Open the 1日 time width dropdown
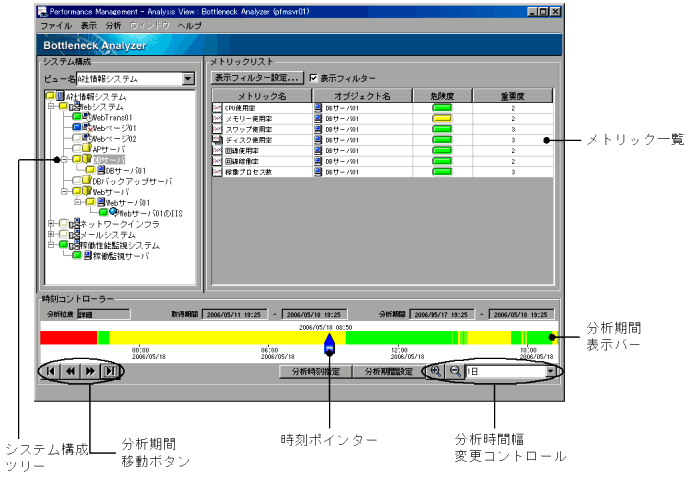The height and width of the screenshot is (481, 688). tap(550, 371)
